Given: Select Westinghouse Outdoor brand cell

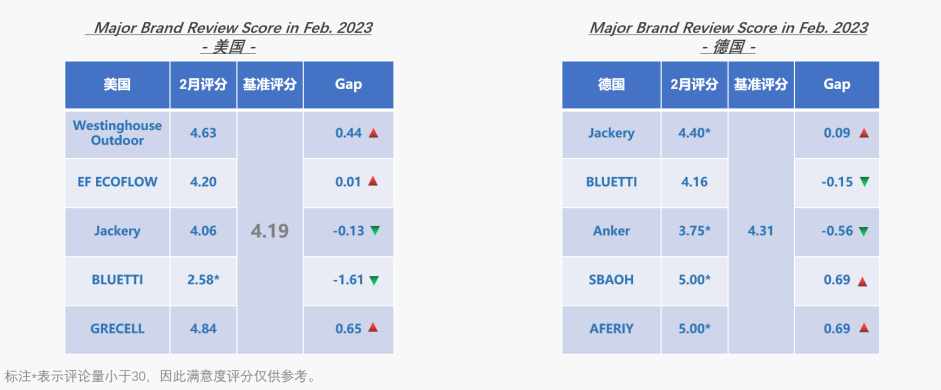Looking at the screenshot, I should (117, 133).
